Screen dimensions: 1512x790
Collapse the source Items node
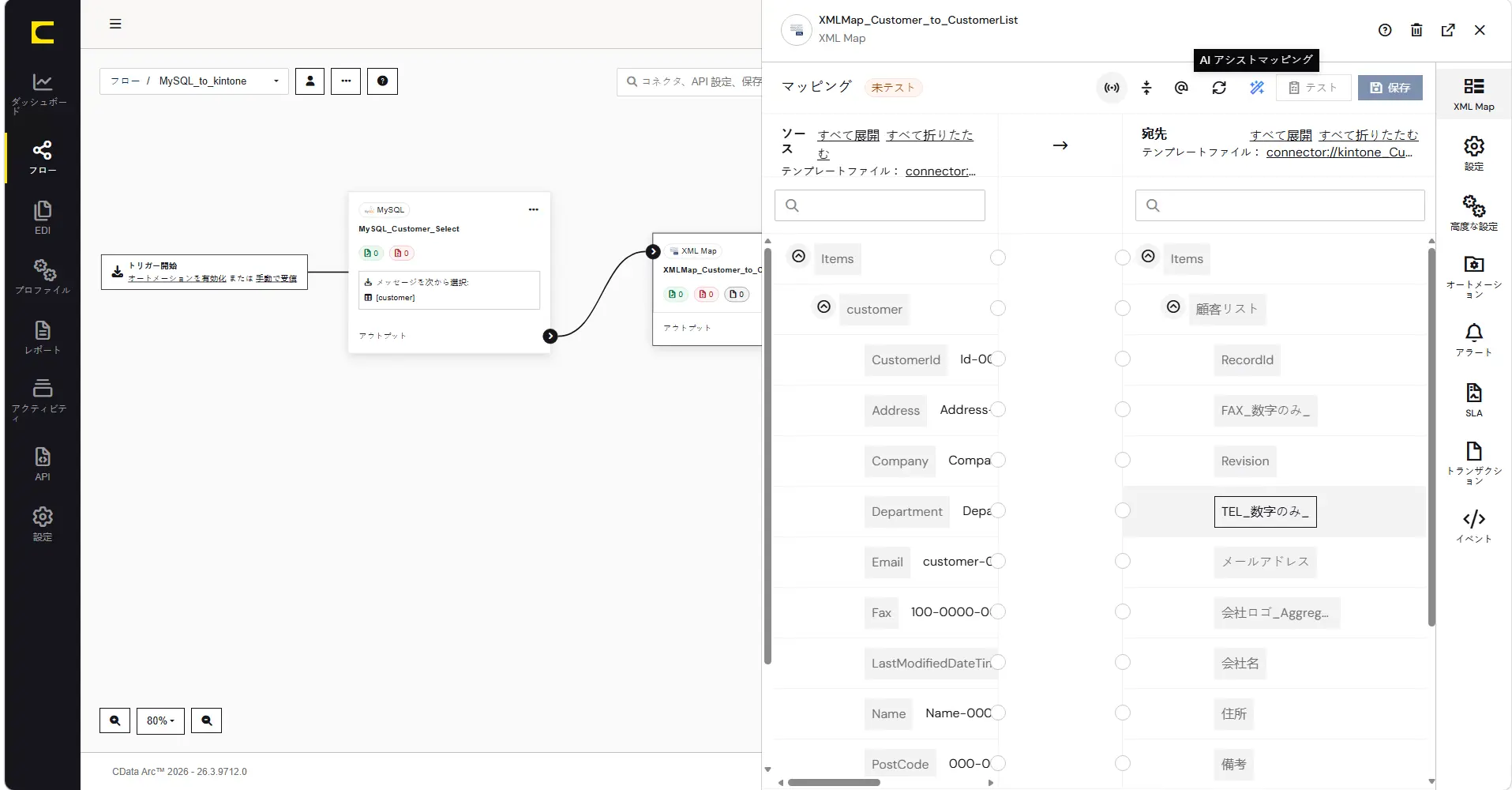(x=798, y=257)
